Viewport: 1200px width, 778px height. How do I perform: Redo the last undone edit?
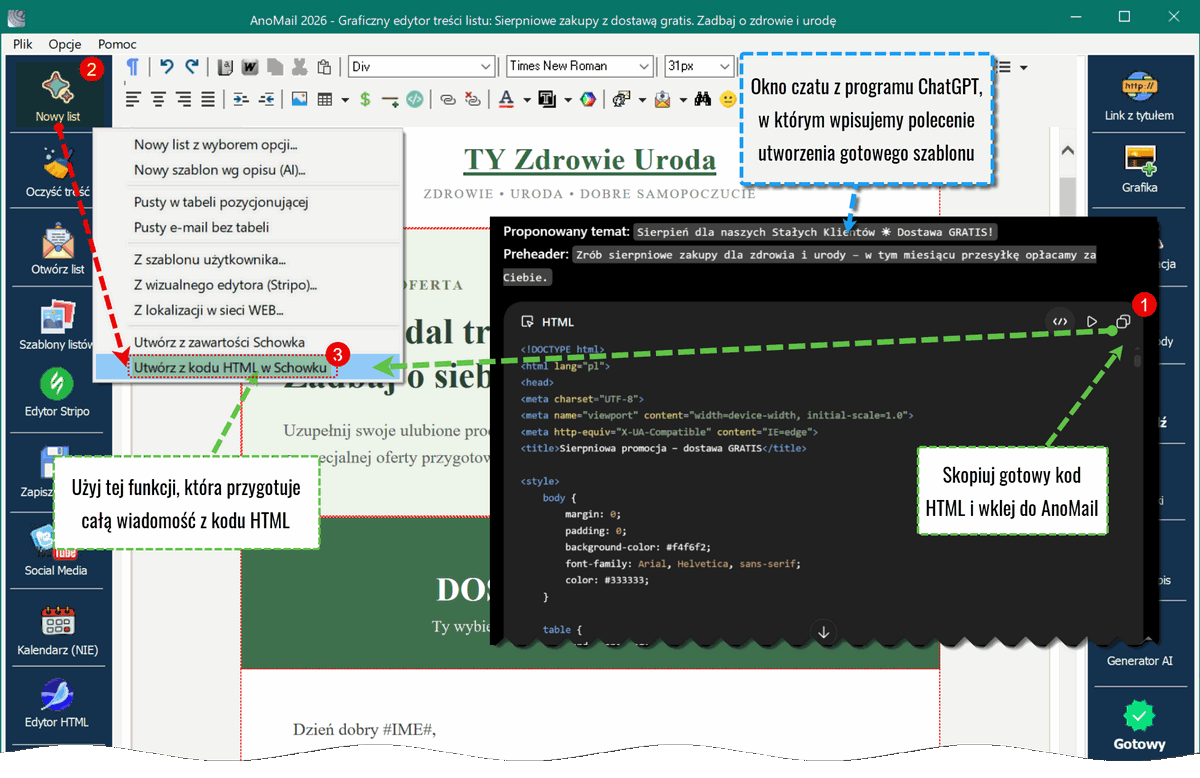tap(192, 67)
